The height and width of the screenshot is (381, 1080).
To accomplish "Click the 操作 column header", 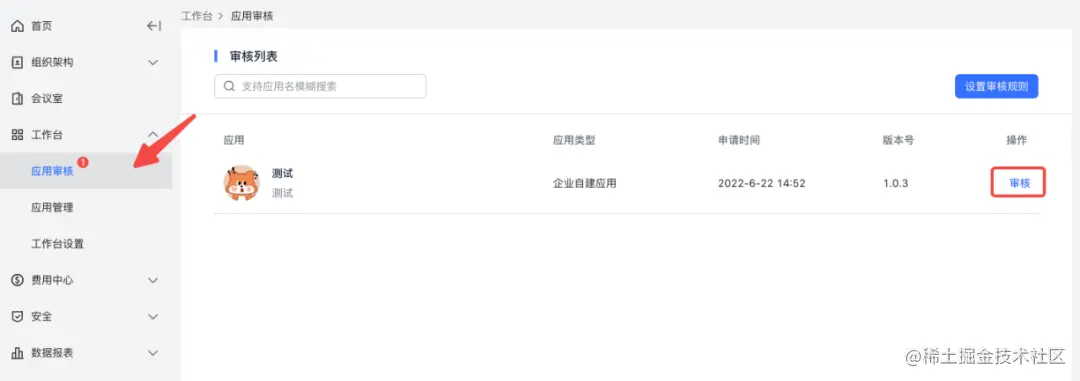I will click(x=1017, y=141).
